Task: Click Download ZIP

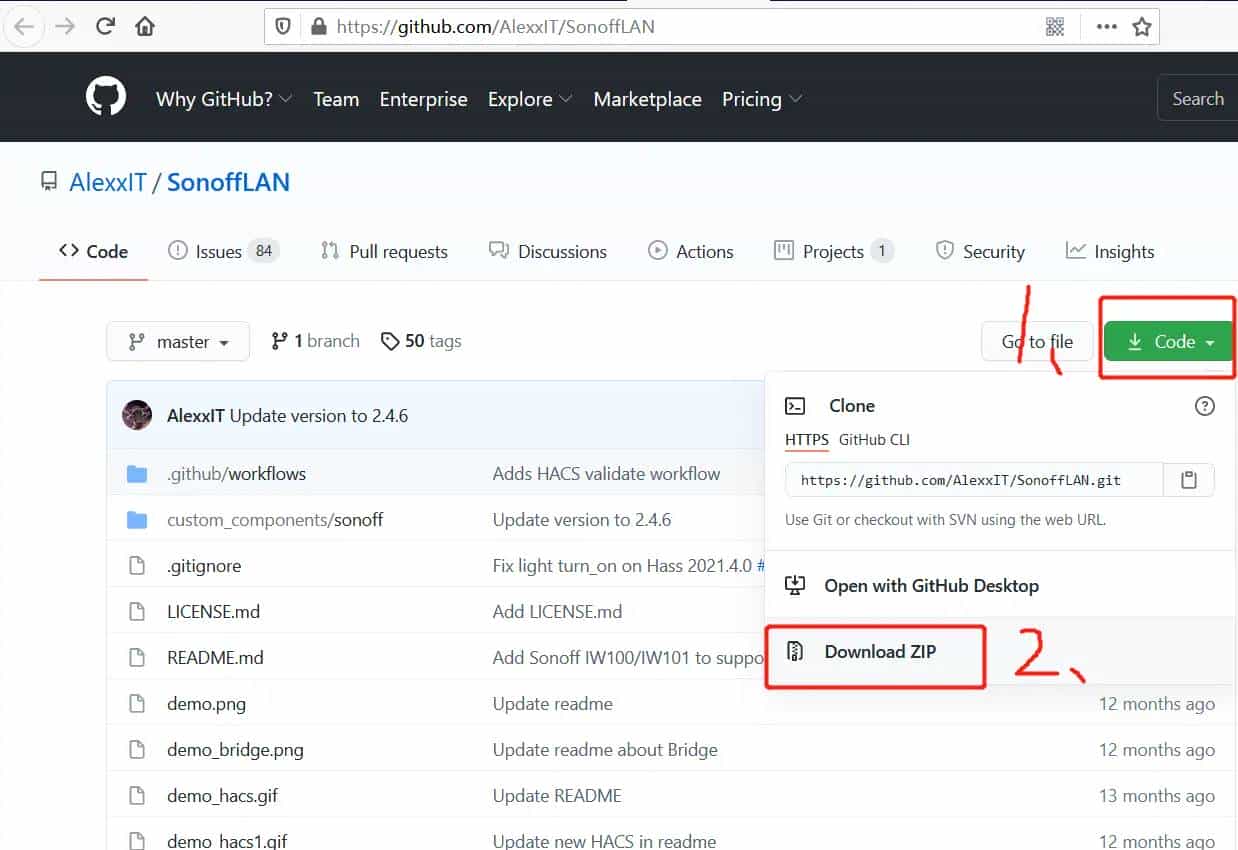Action: point(880,652)
